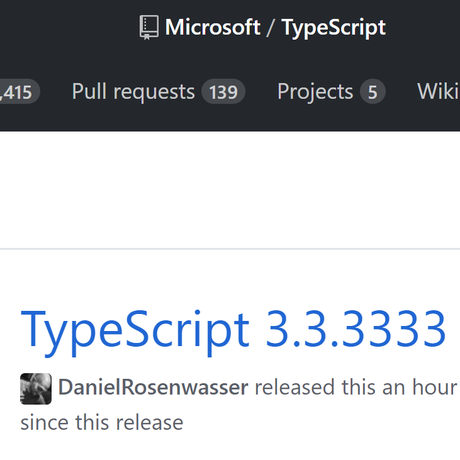Viewport: 460px width, 460px height.
Task: Click the 'since this release' text
Action: coord(102,423)
